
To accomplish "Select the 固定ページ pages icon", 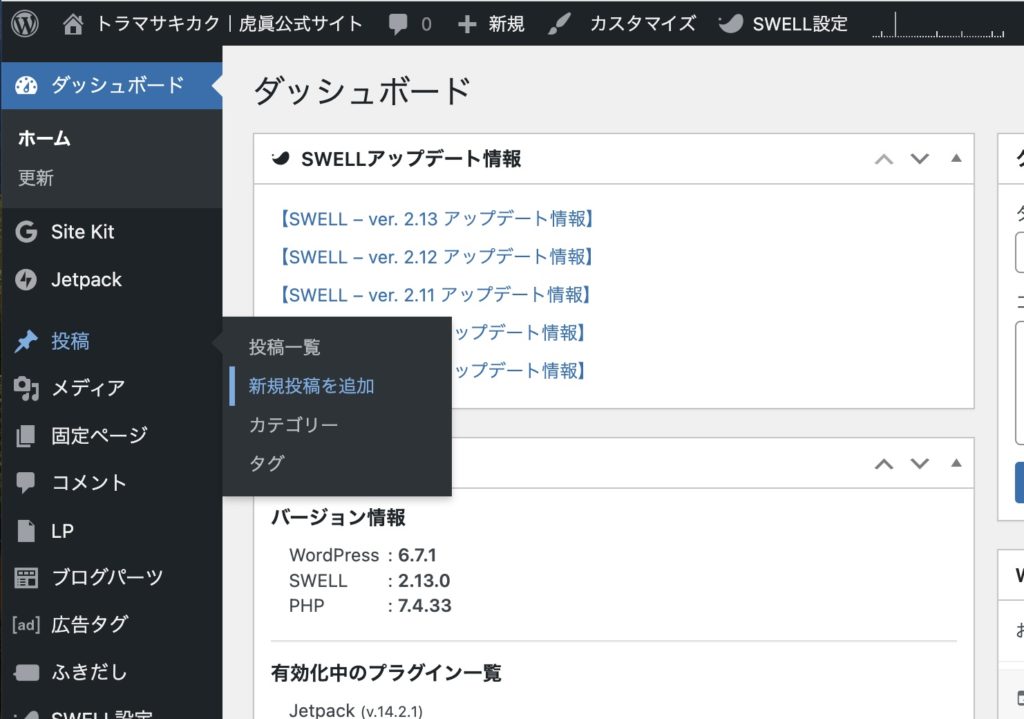I will (x=26, y=435).
